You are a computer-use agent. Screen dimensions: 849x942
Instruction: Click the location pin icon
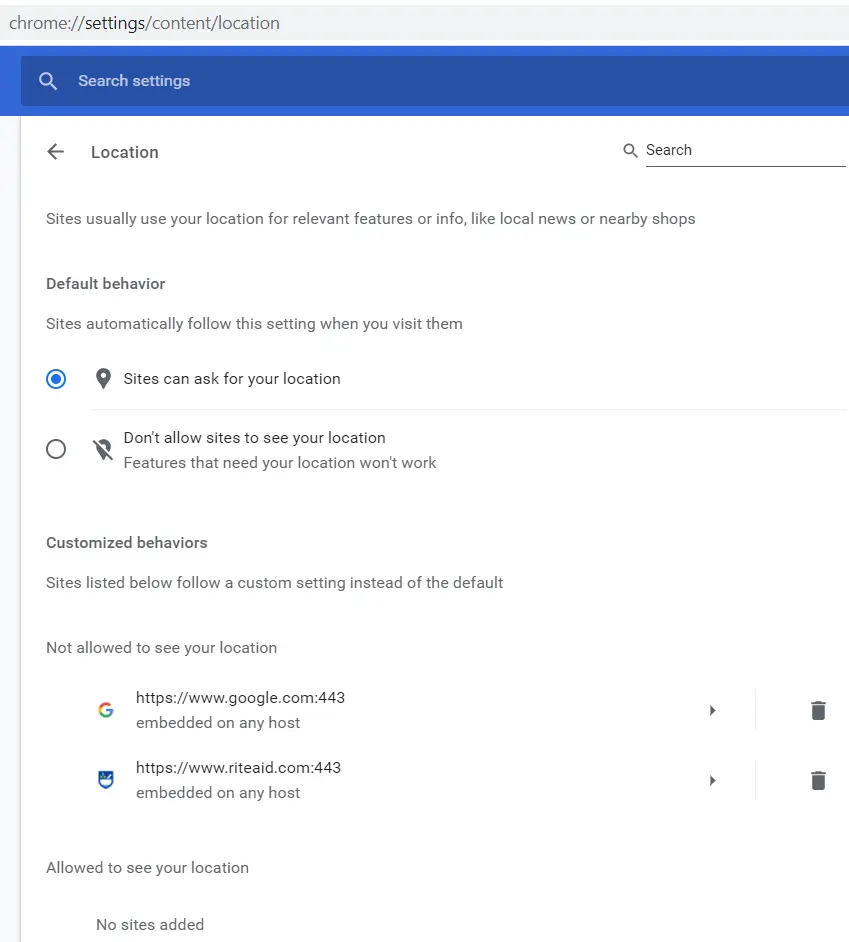tap(102, 379)
